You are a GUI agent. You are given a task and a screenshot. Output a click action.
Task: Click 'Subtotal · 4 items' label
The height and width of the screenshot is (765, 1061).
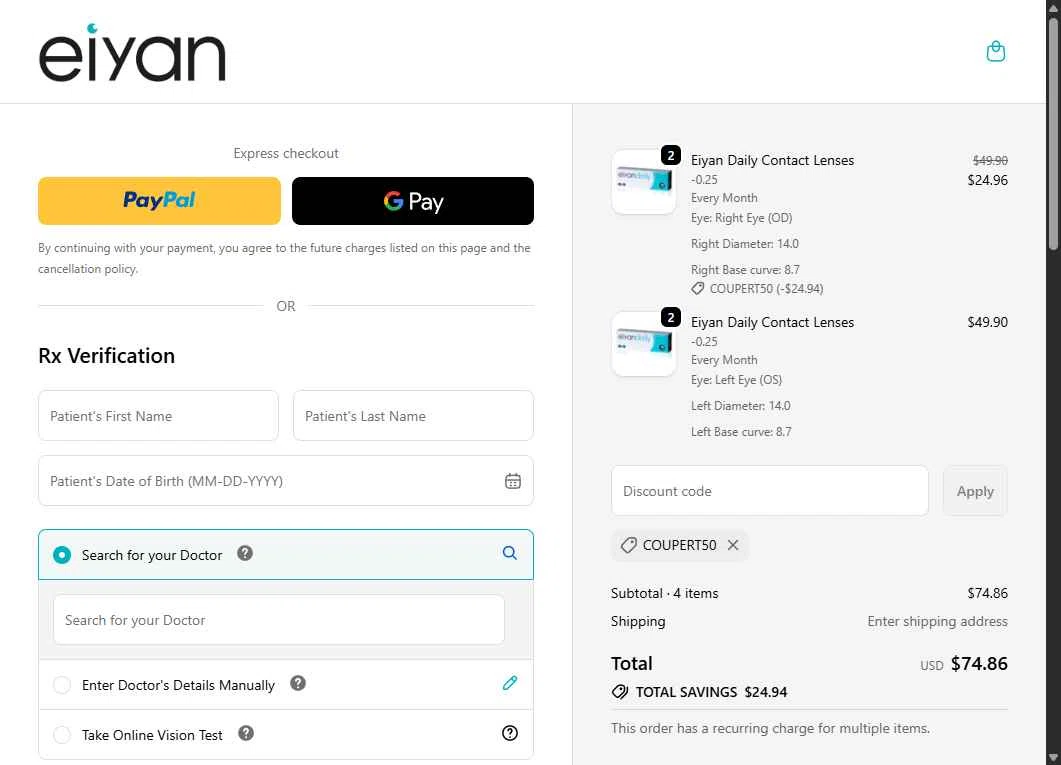[x=664, y=593]
